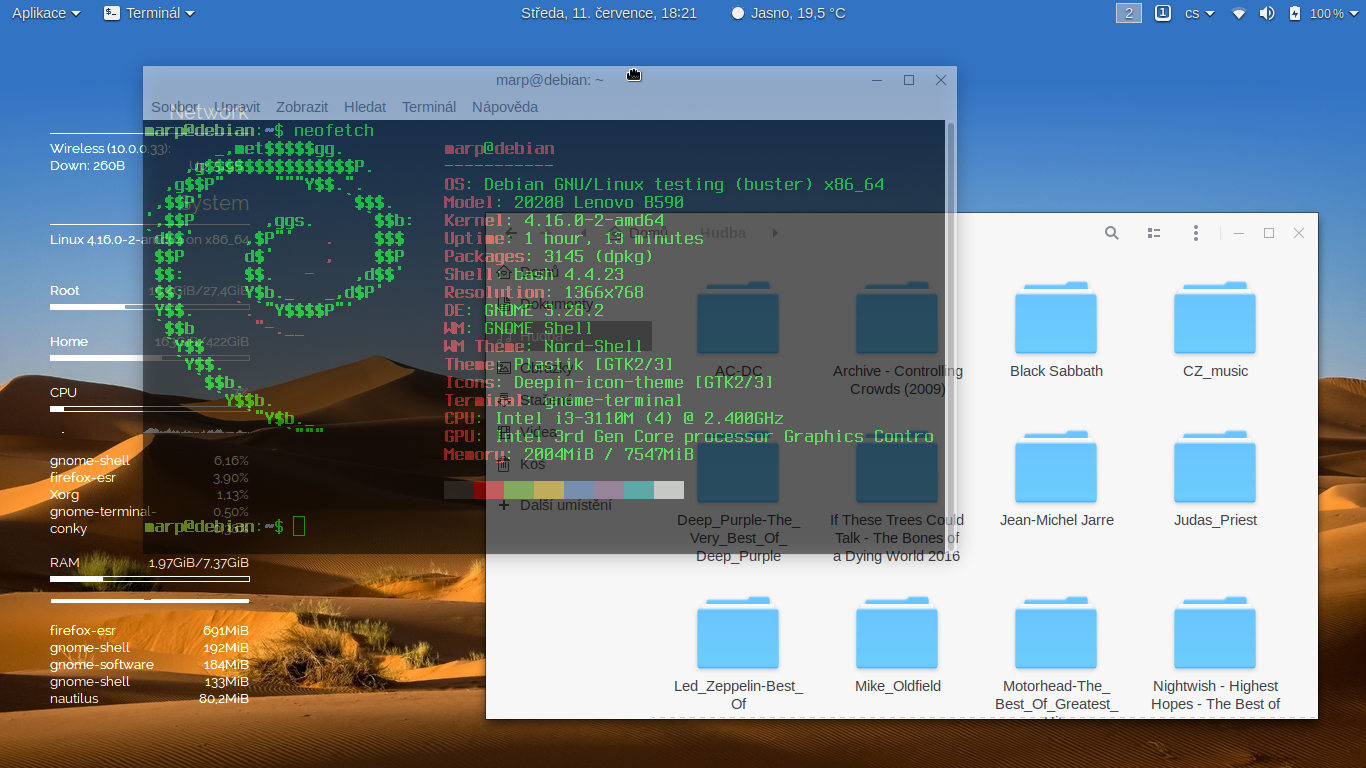Click the weather status icon beside Jasno

click(x=738, y=13)
